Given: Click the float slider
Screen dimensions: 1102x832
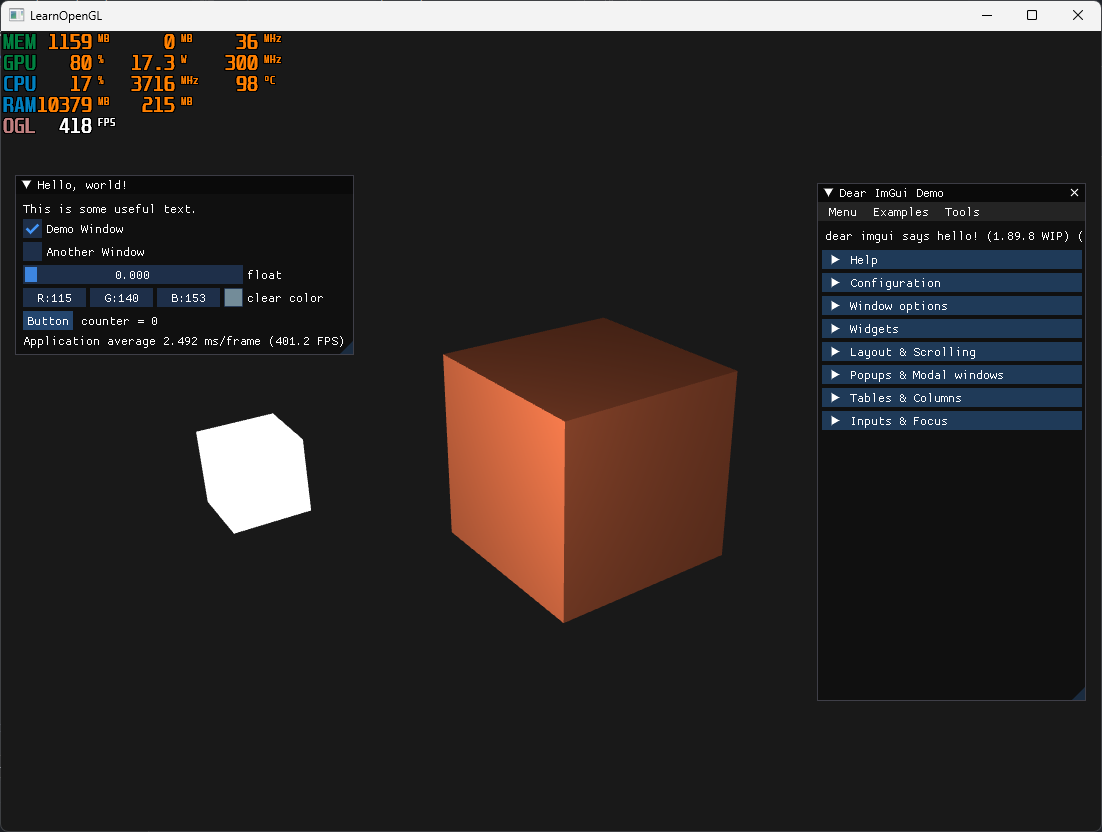Looking at the screenshot, I should coord(133,275).
